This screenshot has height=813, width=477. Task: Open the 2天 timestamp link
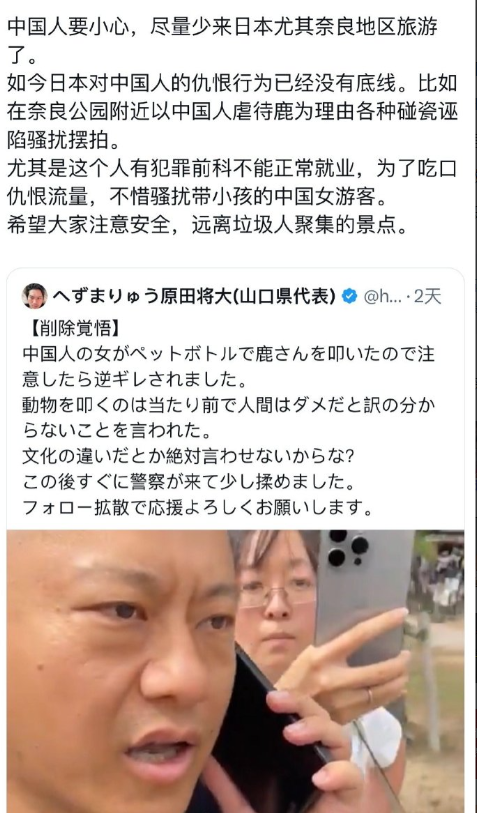[x=428, y=297]
